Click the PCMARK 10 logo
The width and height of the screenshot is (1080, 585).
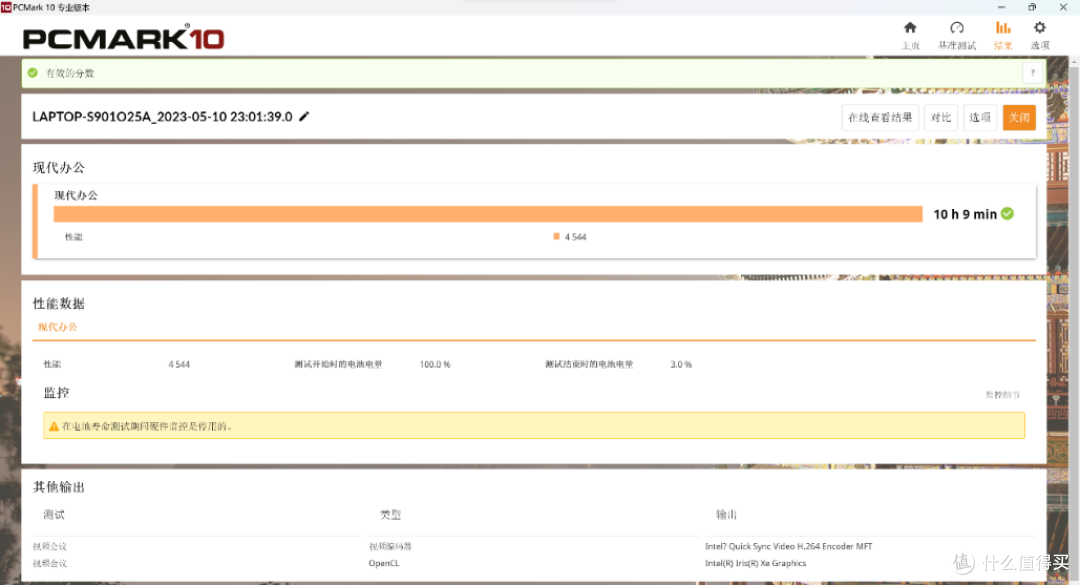pos(123,37)
